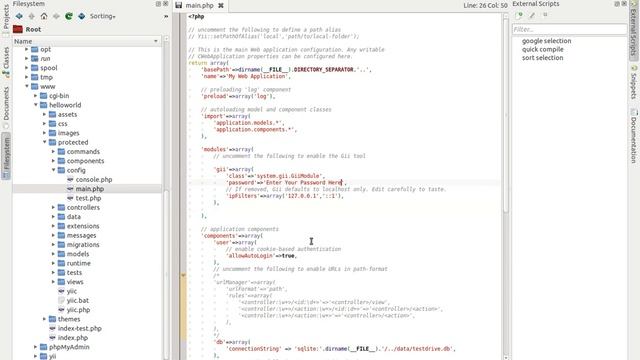Click the migrations folder icon
This screenshot has width=640, height=360.
(61, 244)
